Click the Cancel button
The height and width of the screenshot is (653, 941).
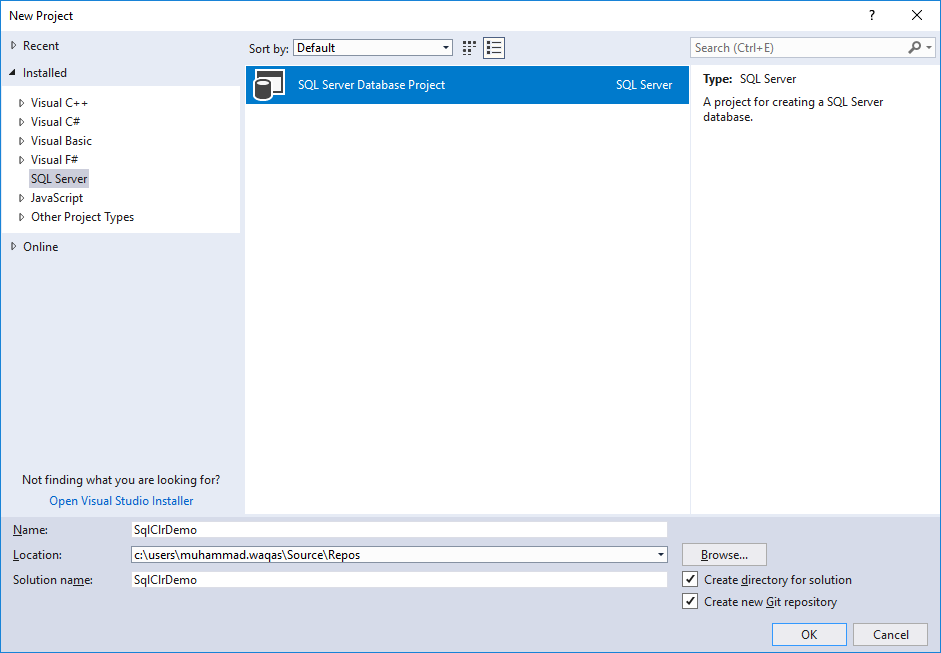tap(891, 634)
